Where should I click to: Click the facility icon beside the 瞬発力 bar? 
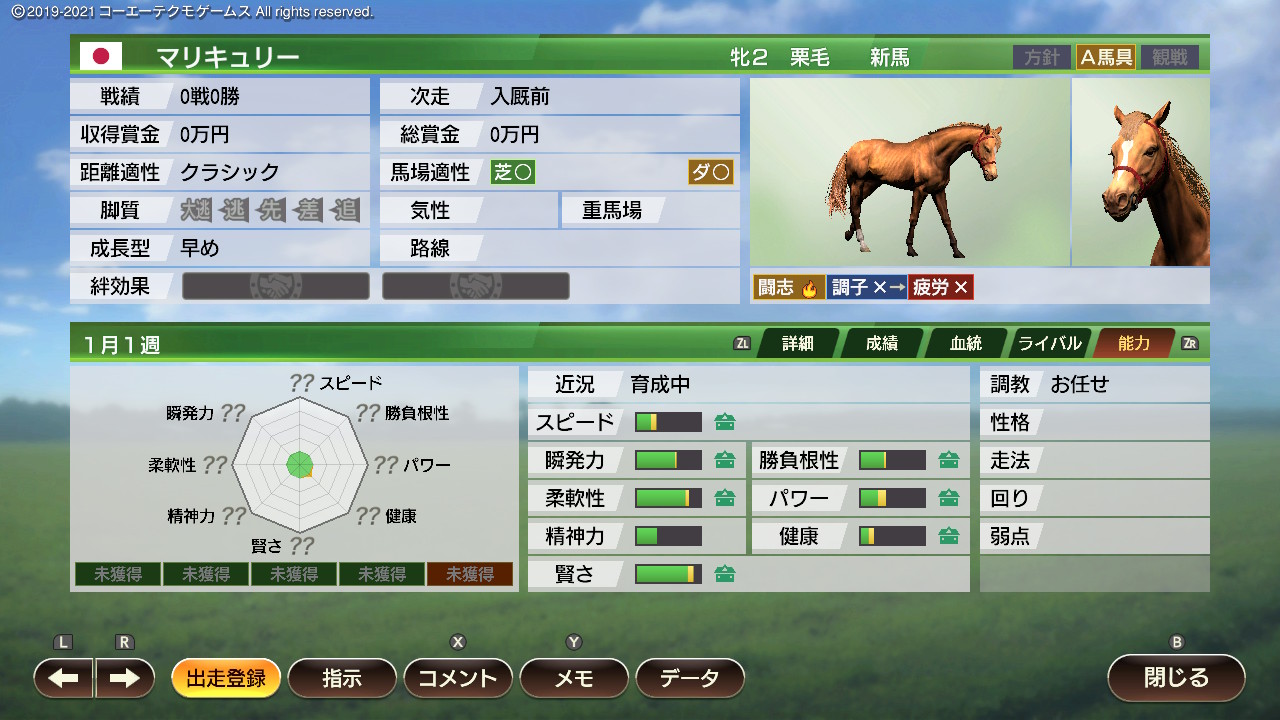(725, 460)
